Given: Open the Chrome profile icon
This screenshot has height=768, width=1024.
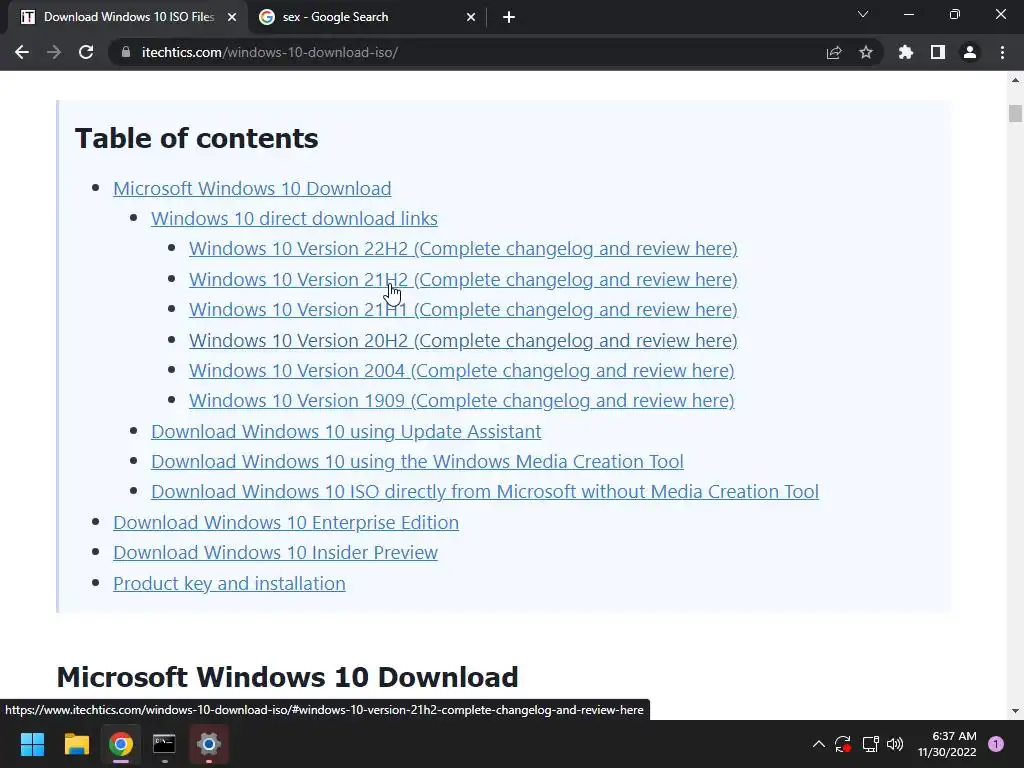Looking at the screenshot, I should (970, 52).
